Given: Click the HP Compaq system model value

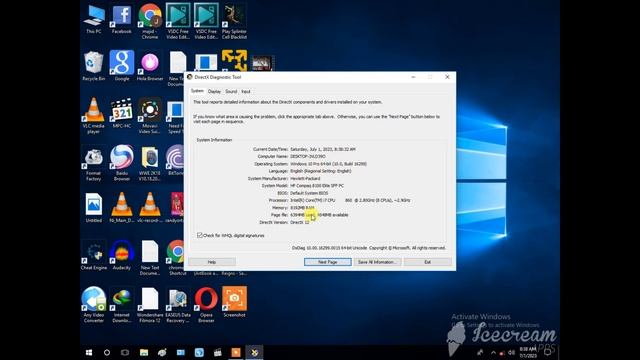Looking at the screenshot, I should (x=317, y=186).
